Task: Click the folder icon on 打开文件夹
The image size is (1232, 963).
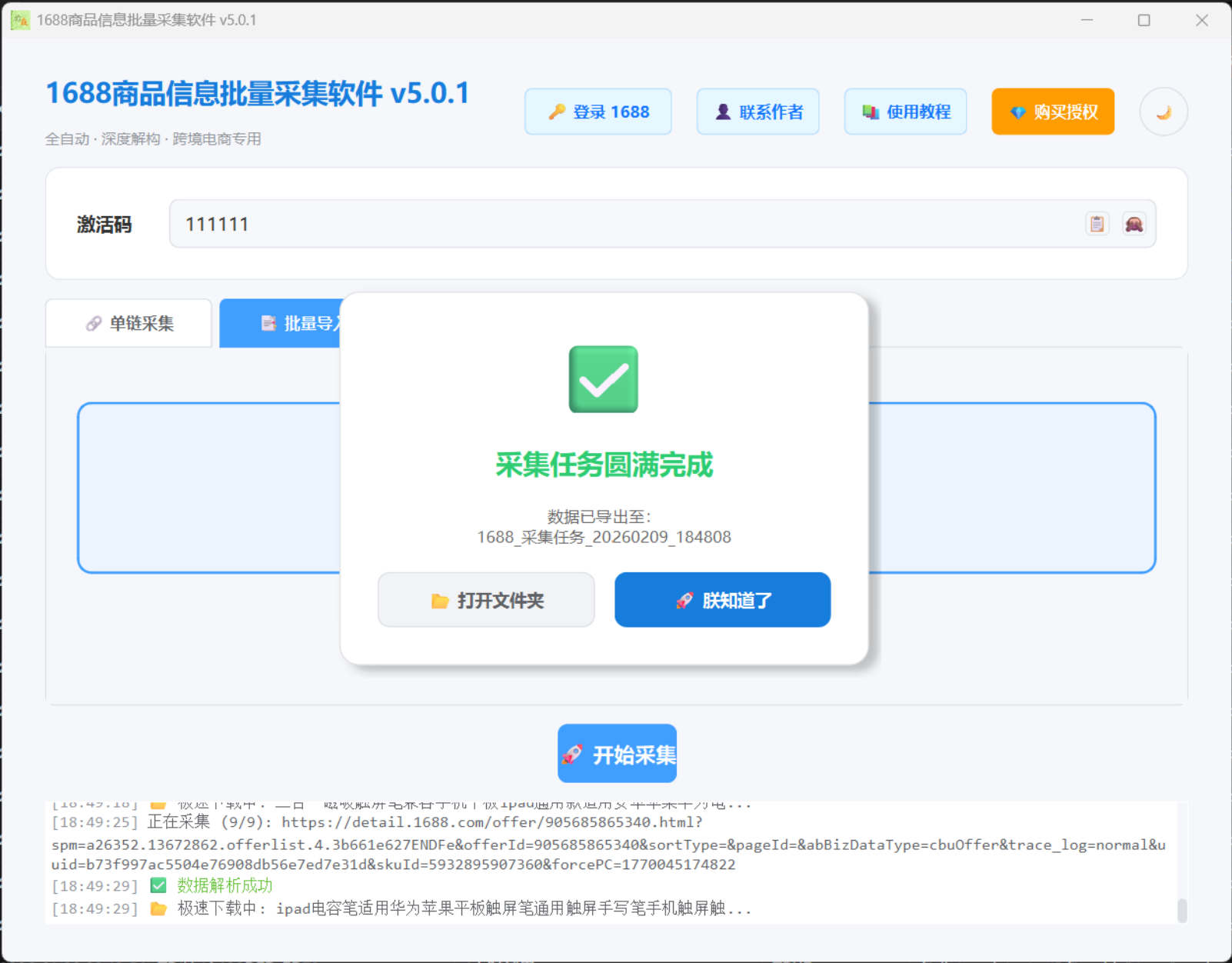Action: point(438,600)
